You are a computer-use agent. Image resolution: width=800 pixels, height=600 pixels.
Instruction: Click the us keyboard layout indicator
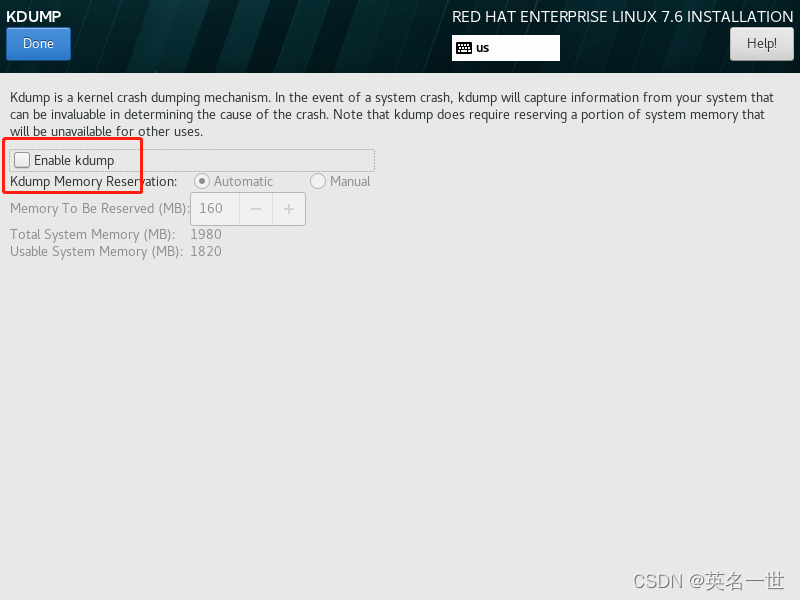(x=506, y=48)
